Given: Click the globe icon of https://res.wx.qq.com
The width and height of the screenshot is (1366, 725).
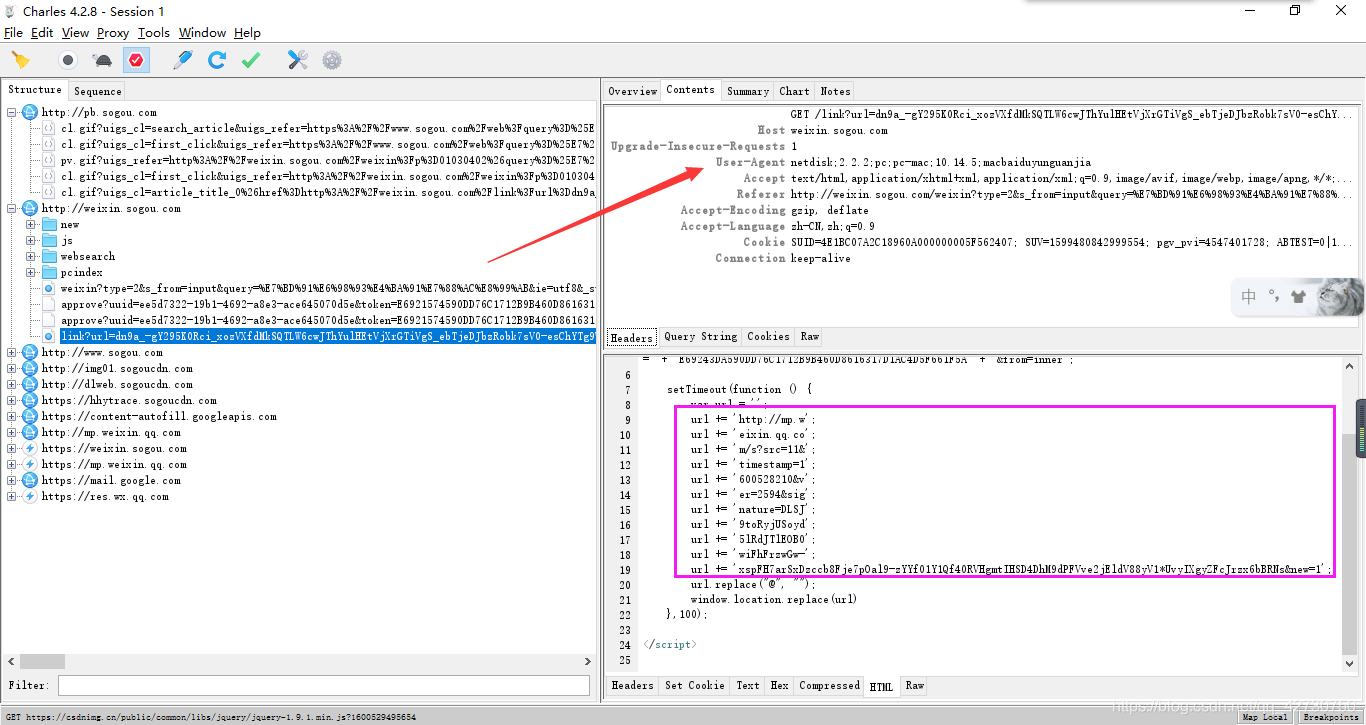Looking at the screenshot, I should (x=30, y=496).
